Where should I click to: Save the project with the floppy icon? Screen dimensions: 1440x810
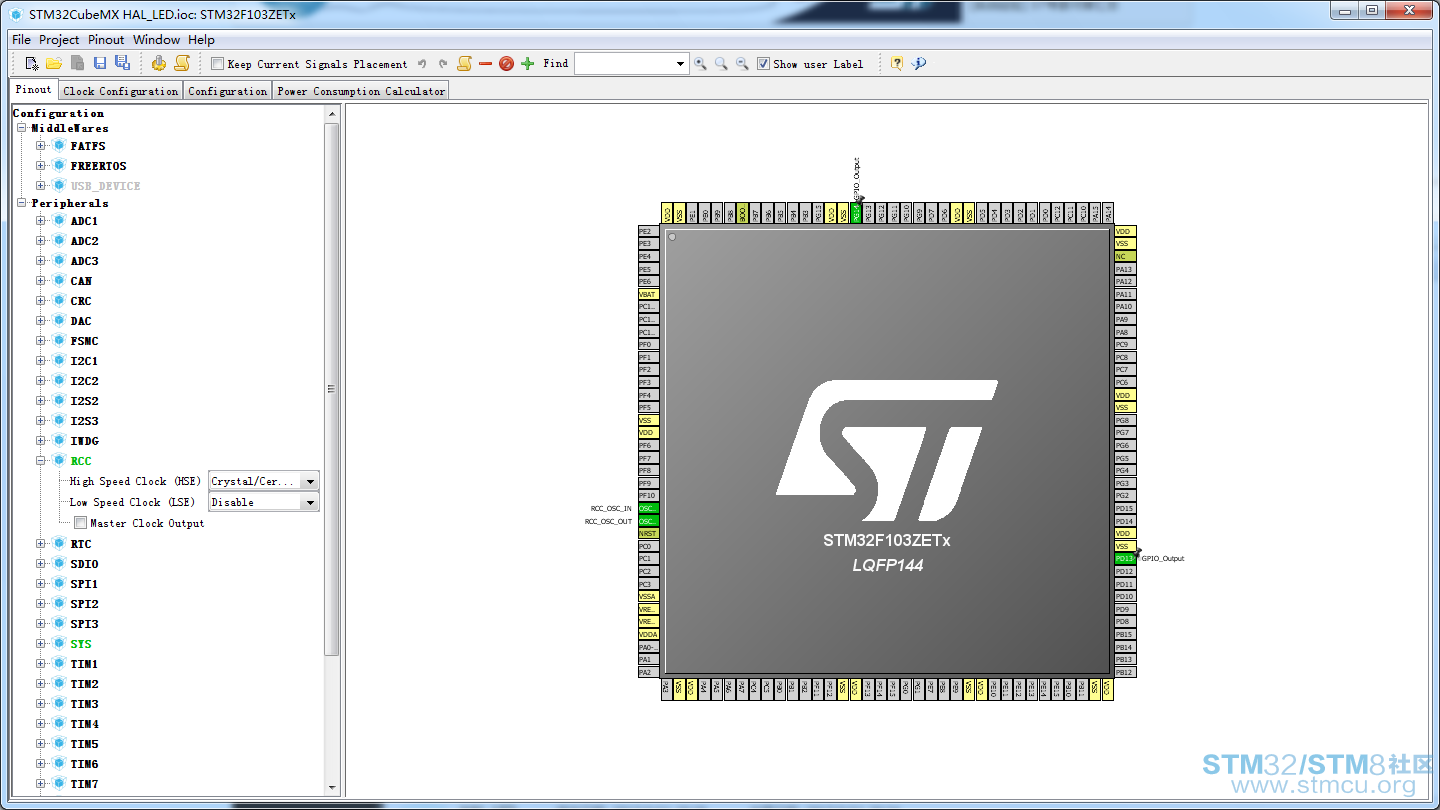coord(100,64)
